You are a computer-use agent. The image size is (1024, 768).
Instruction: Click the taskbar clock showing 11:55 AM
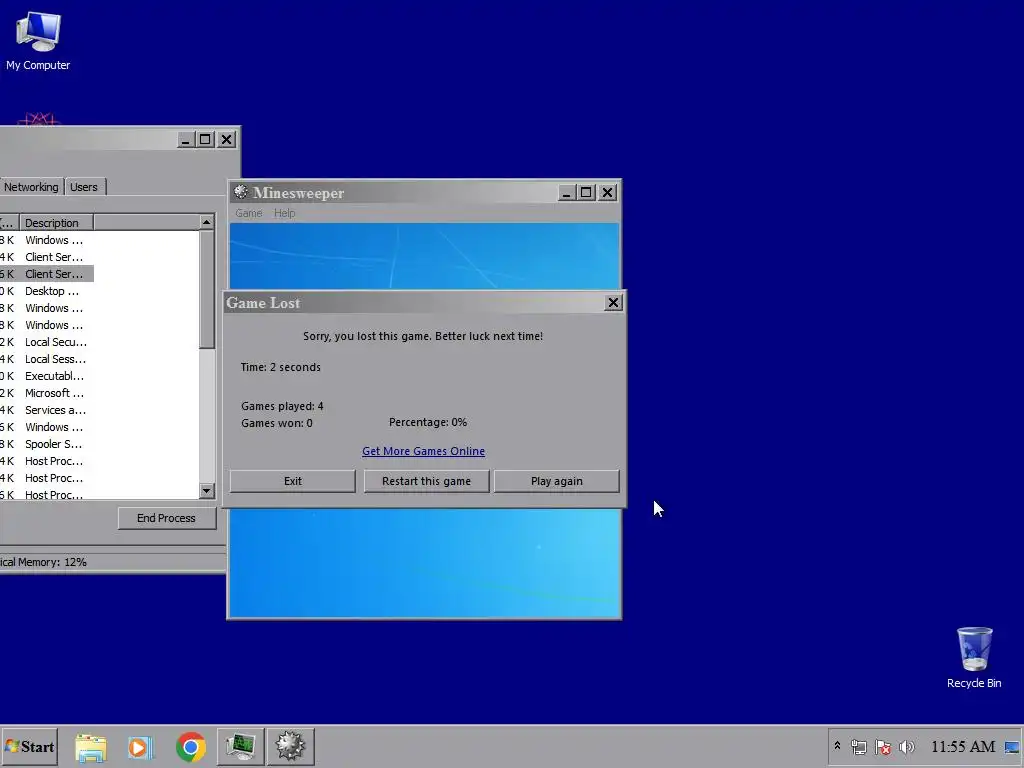pos(963,746)
